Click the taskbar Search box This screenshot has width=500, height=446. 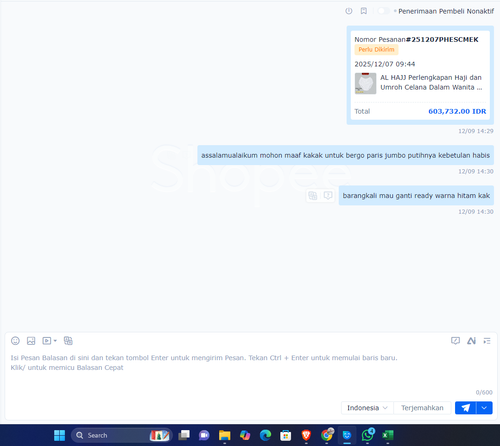click(x=122, y=435)
